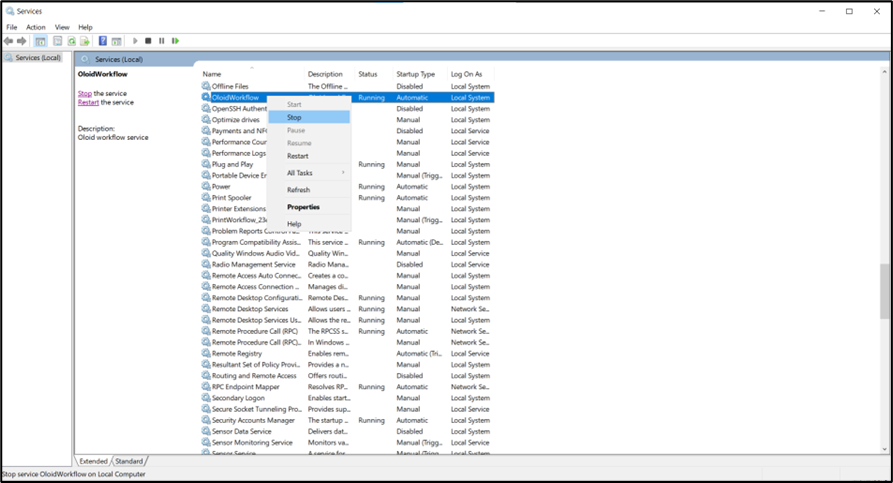Viewport: 893px width, 483px height.
Task: Click the gear icon next to Print Spooler
Action: click(x=206, y=197)
